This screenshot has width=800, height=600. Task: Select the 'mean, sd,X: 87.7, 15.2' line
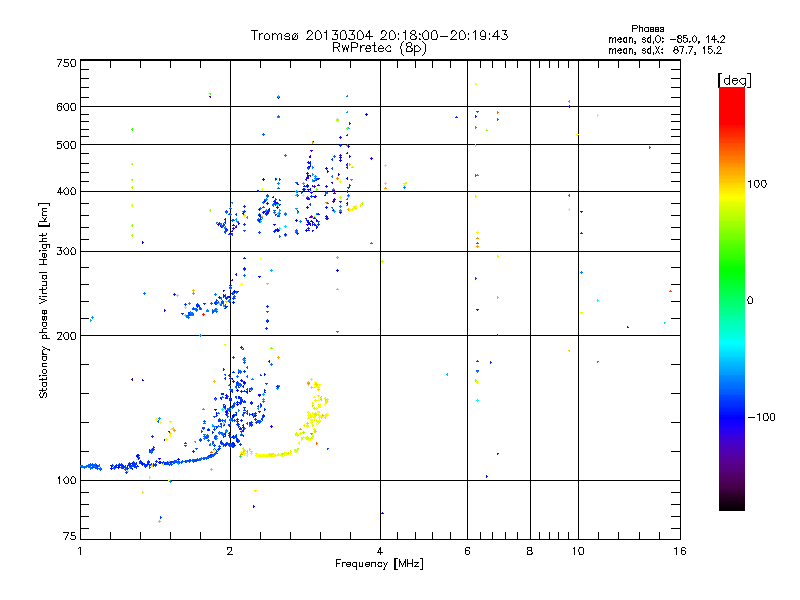(x=665, y=50)
